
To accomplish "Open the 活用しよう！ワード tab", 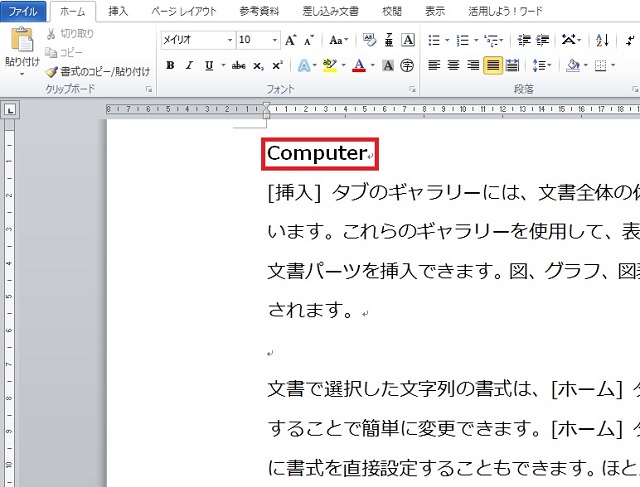I will 505,11.
